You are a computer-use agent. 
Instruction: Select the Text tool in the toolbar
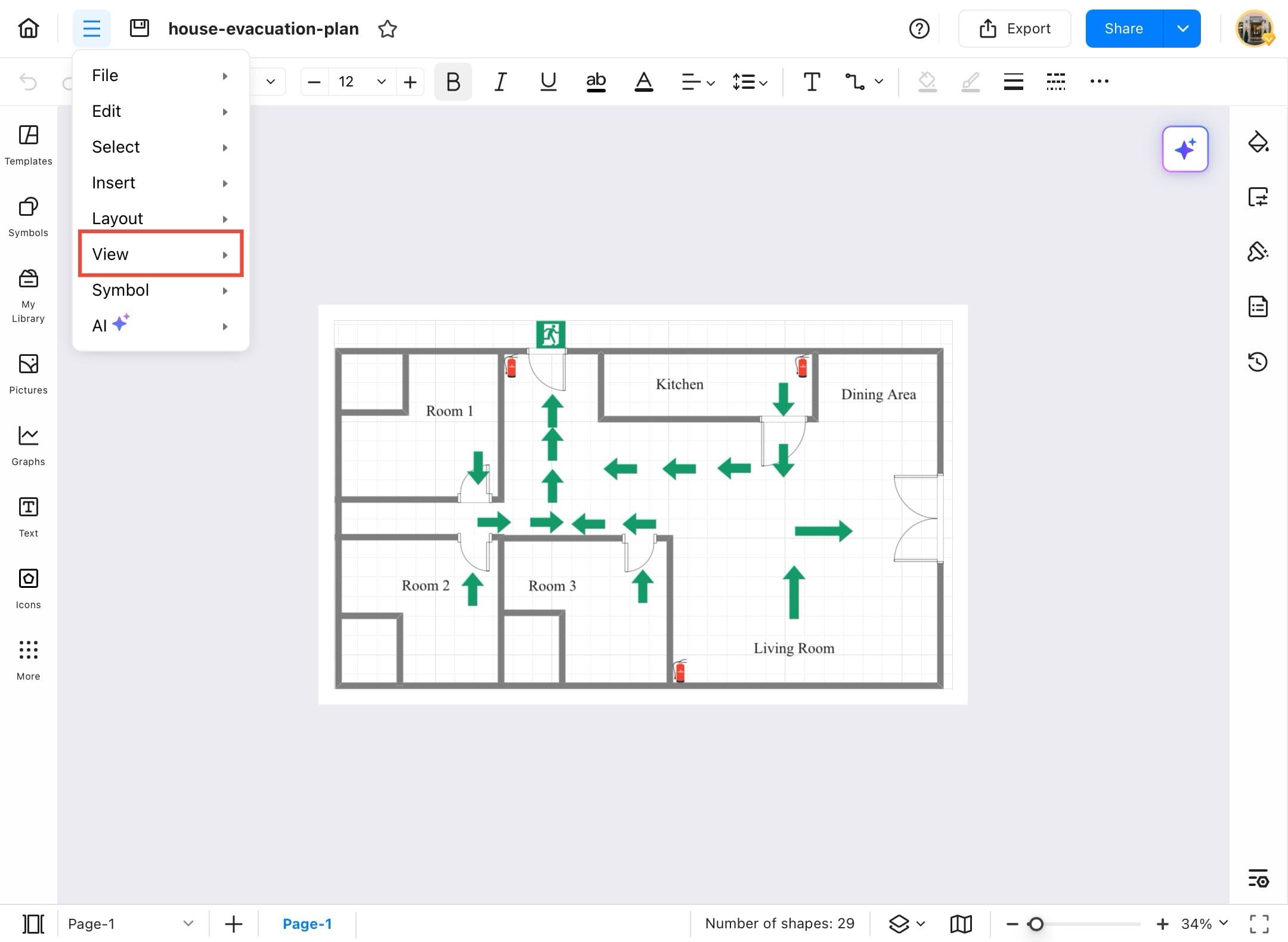[811, 82]
